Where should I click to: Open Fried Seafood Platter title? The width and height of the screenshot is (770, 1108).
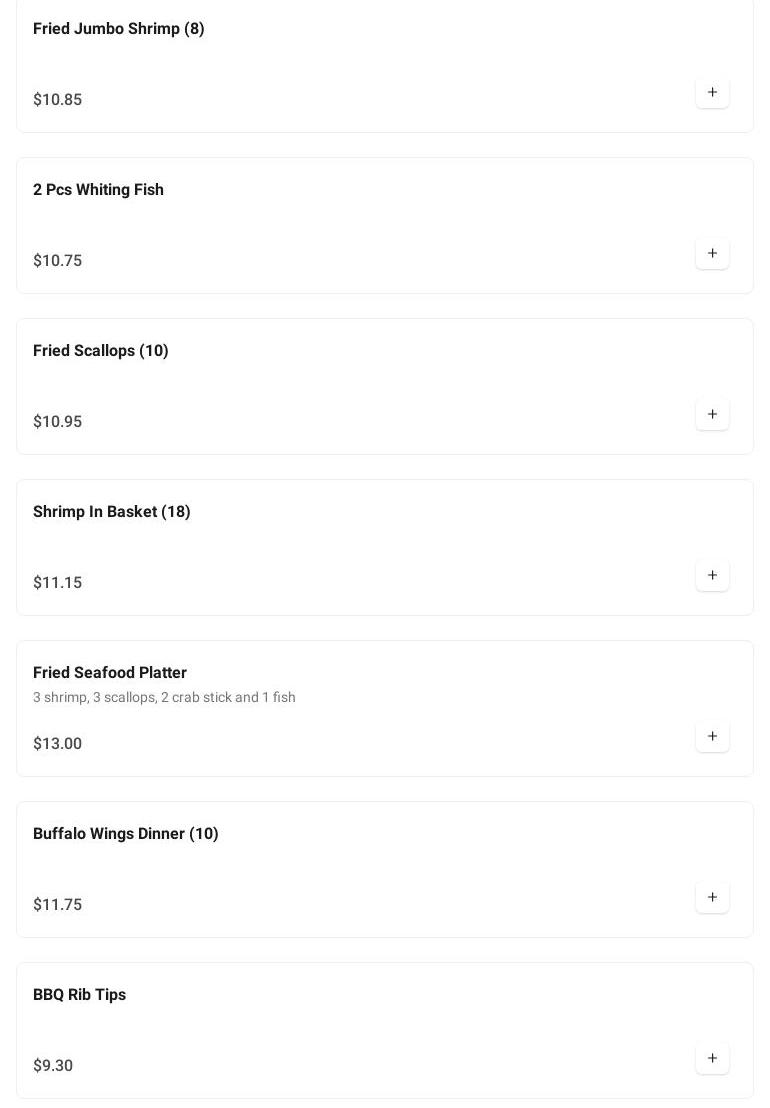[x=109, y=673]
